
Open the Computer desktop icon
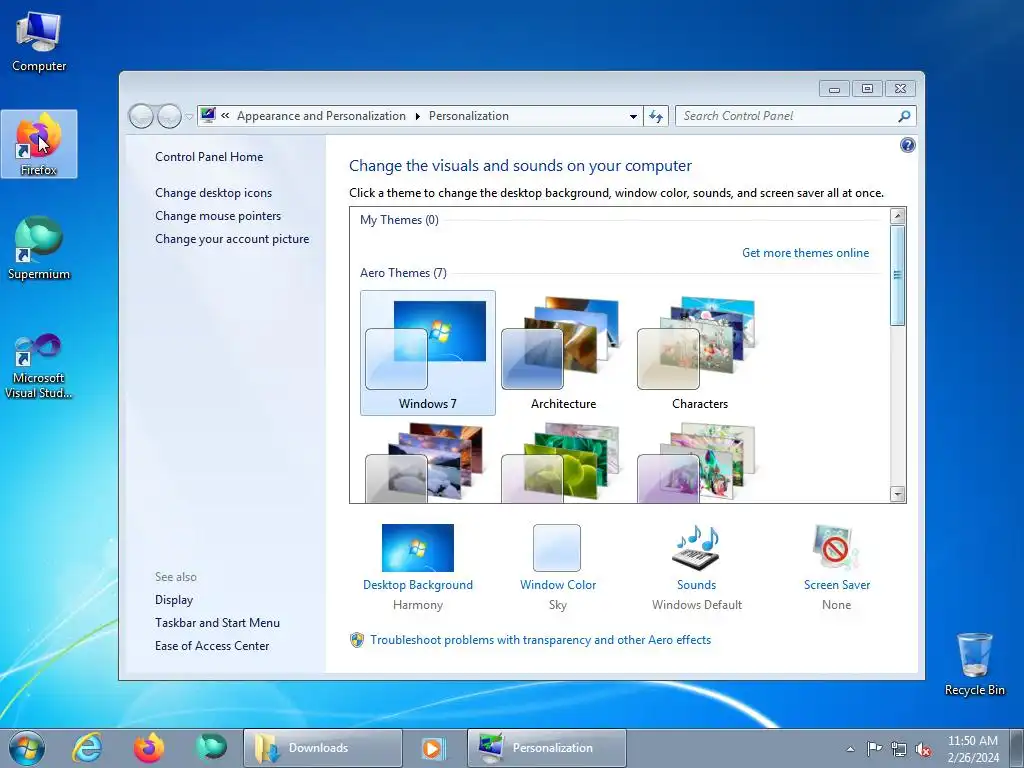tap(39, 42)
